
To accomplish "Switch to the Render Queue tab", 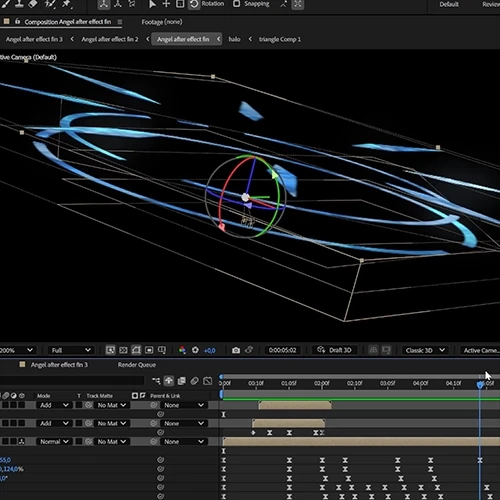I will pos(137,365).
